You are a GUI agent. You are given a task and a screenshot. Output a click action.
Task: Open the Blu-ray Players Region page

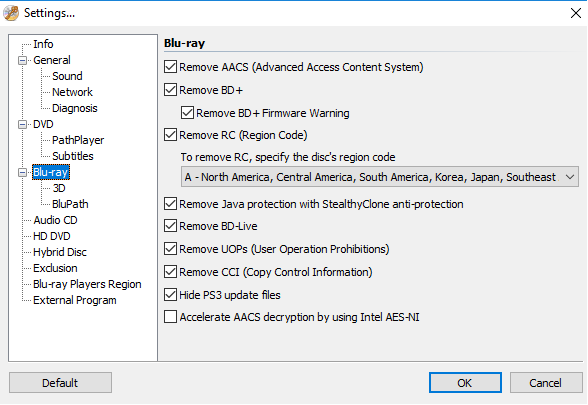pos(87,284)
